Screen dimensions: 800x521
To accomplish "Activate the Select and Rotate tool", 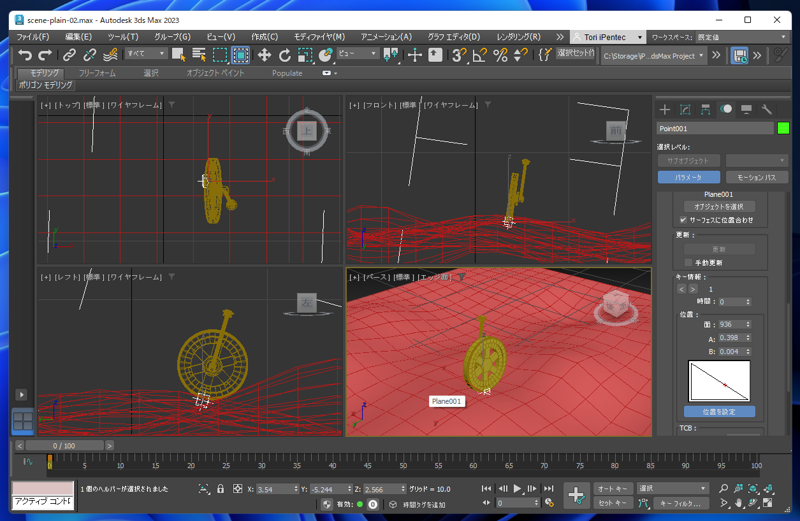I will click(x=285, y=55).
